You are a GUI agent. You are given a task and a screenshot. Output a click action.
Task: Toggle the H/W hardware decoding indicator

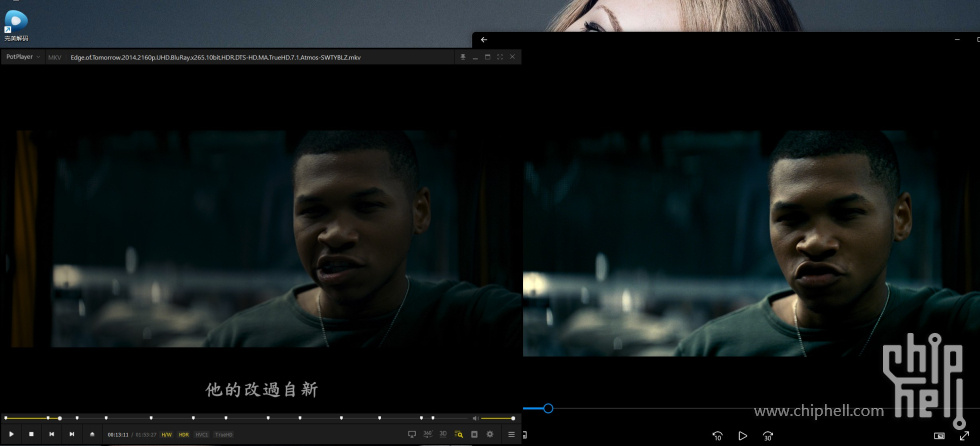(166, 435)
